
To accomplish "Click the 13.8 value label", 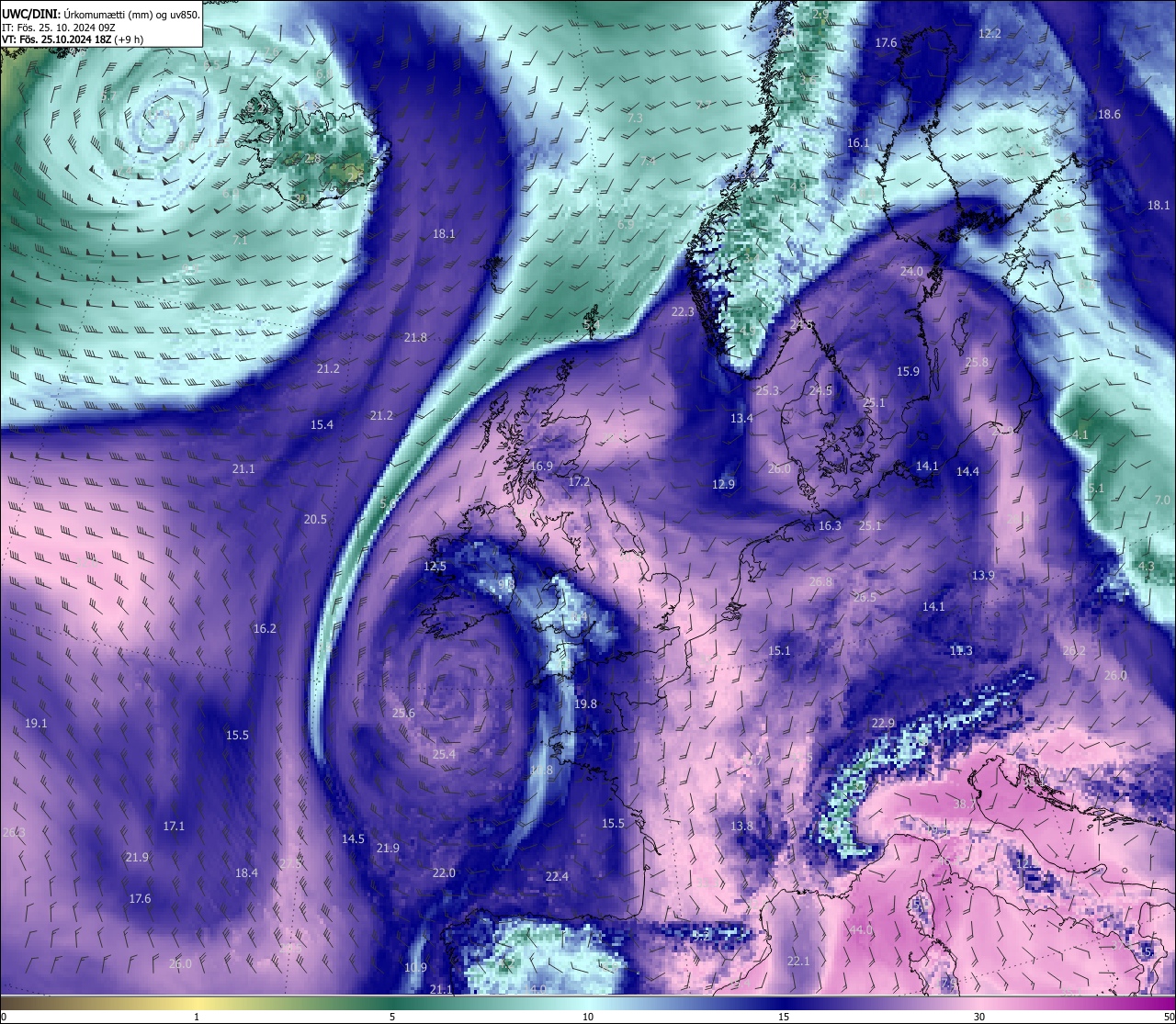I will [x=741, y=826].
